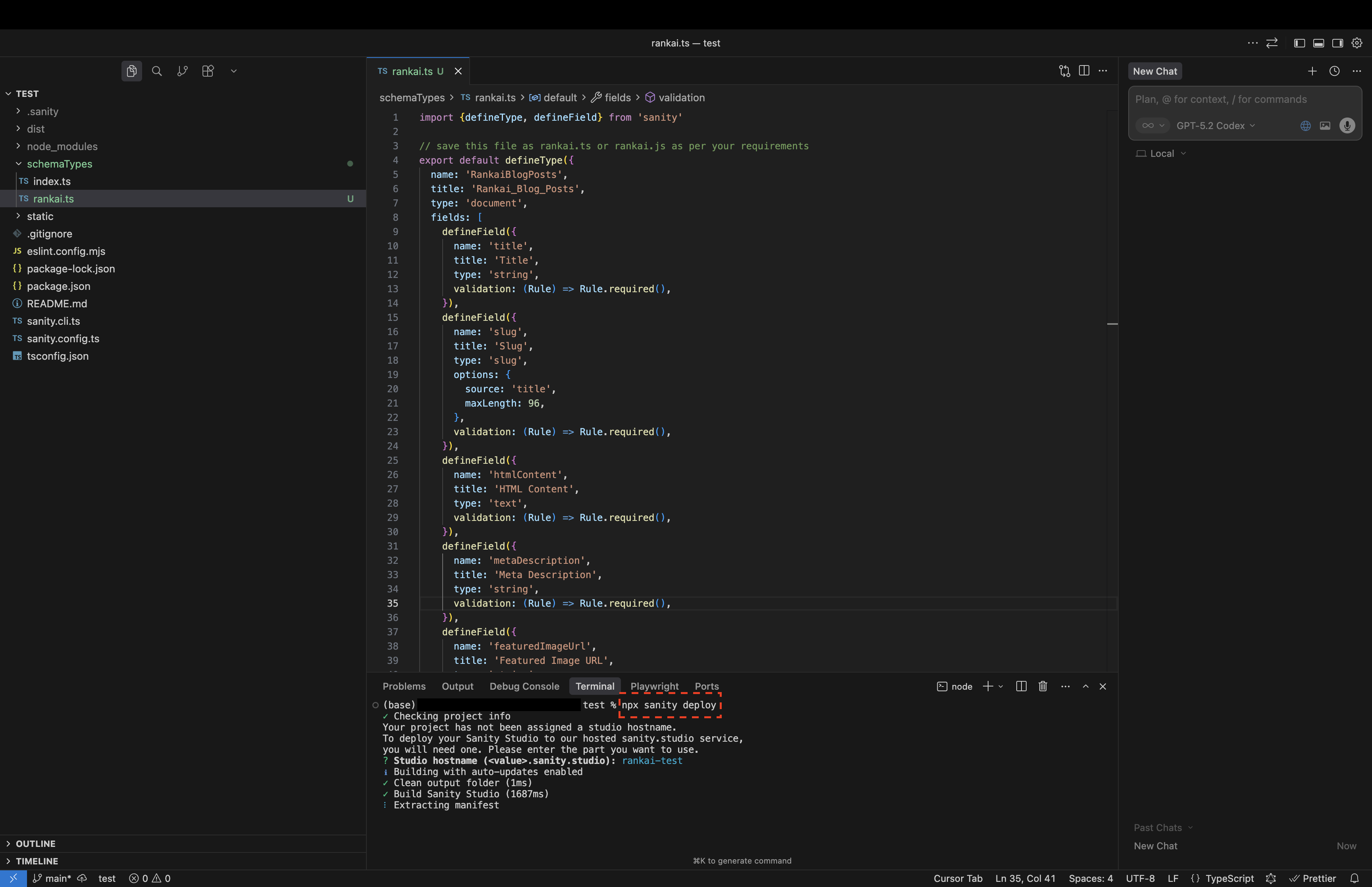Toggle the bottom panel visibility
This screenshot has width=1372, height=887.
click(1318, 42)
